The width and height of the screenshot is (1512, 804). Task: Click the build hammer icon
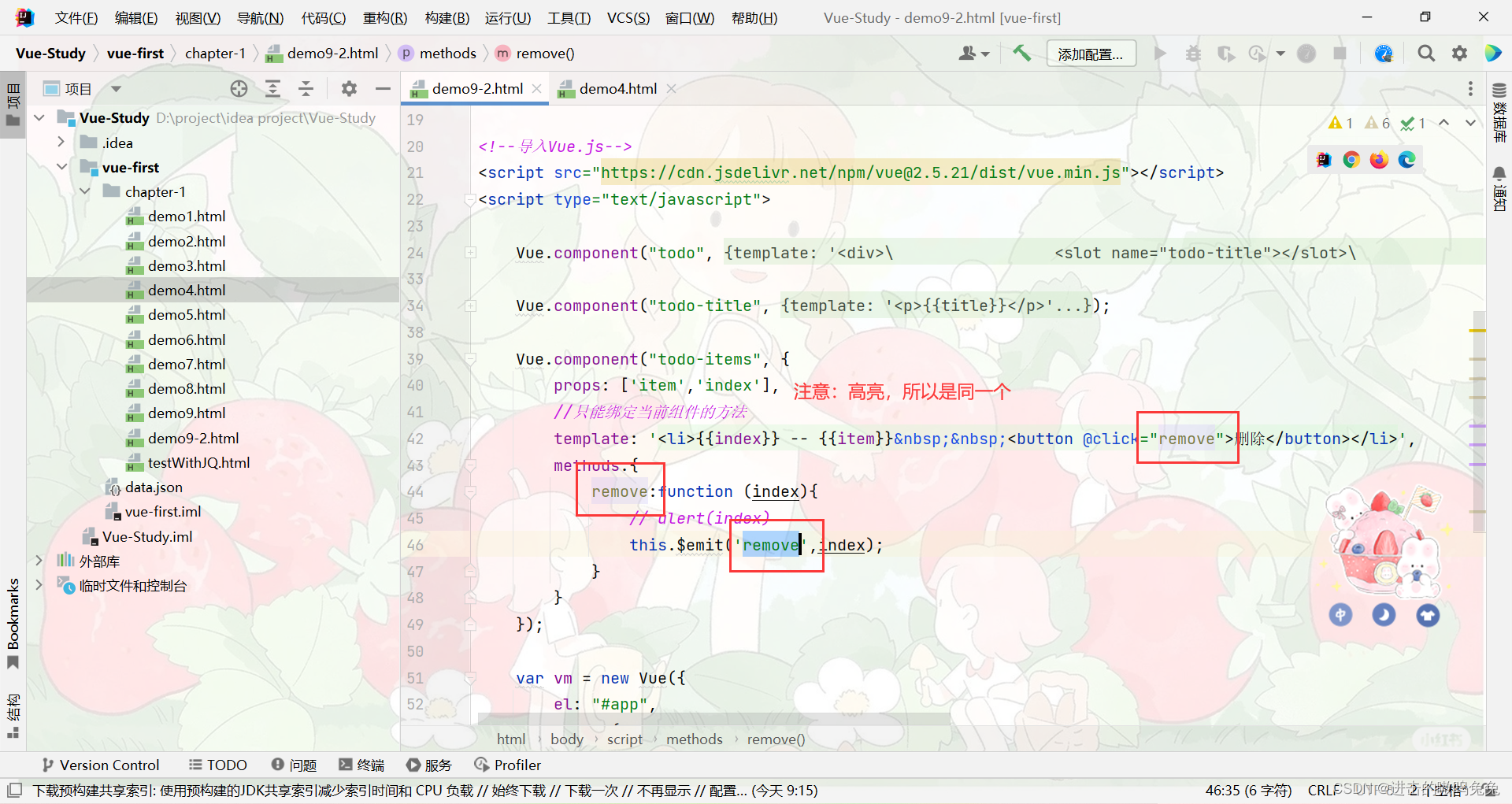pyautogui.click(x=1021, y=53)
